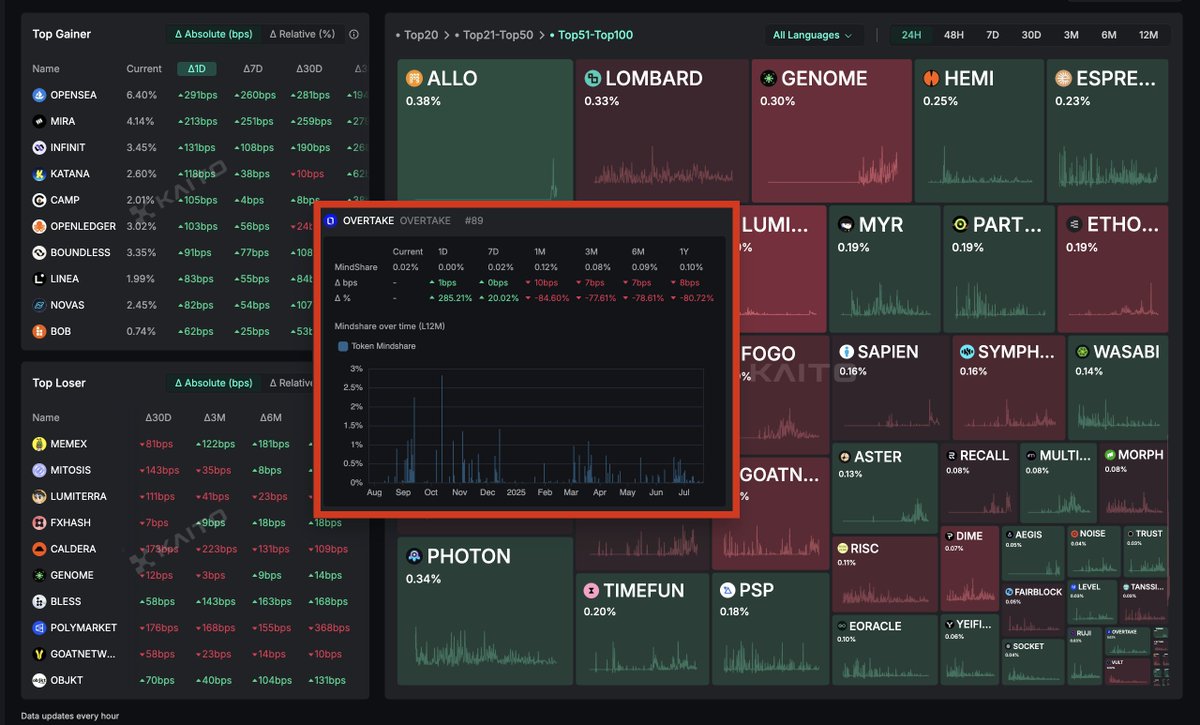Click the LINEA token icon
This screenshot has width=1200, height=725.
tap(39, 278)
